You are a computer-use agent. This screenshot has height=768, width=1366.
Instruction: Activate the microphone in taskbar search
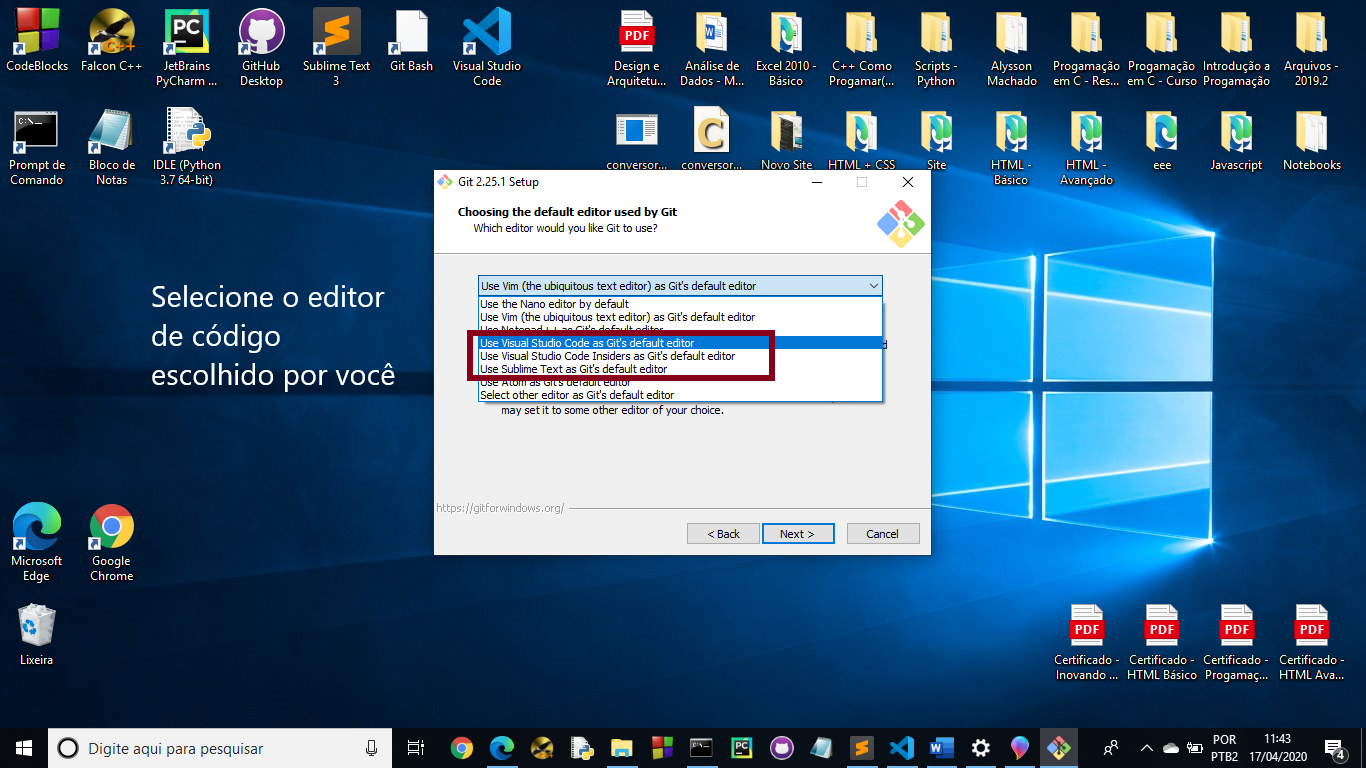tap(372, 748)
